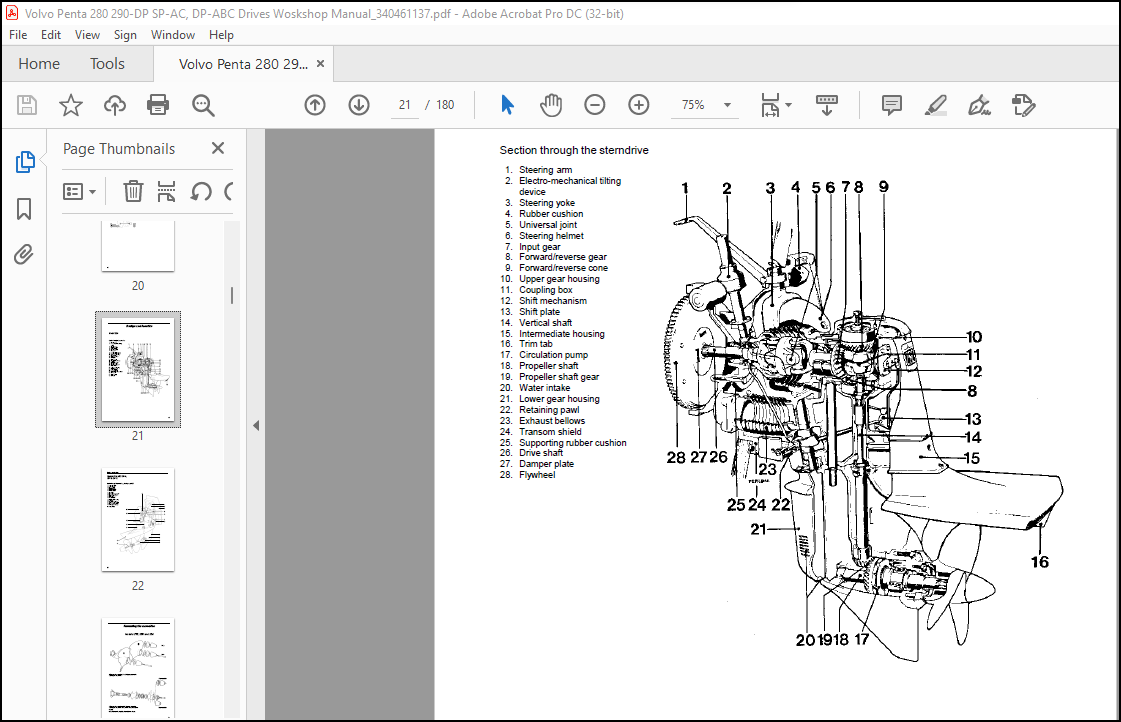Close the Volvo Penta document tab
Screen dimensions: 1121x722
point(320,64)
